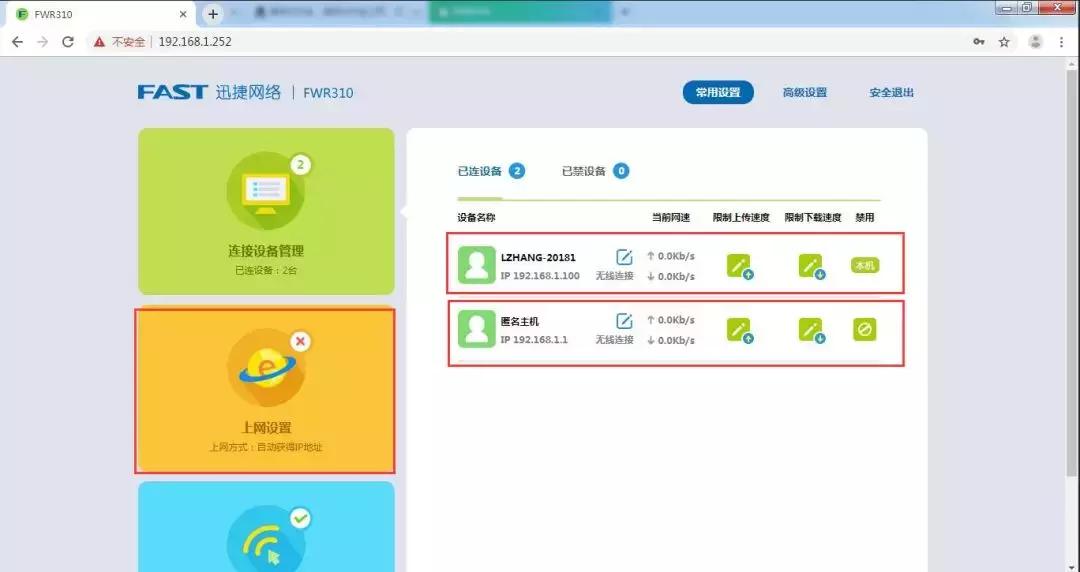
Task: Click the avatar of LZHANG-20181
Action: (477, 265)
